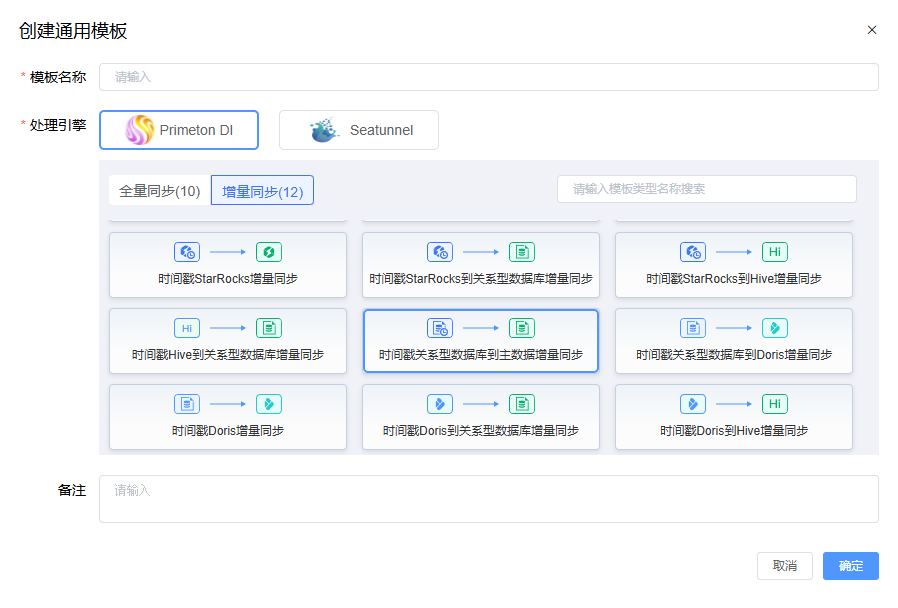The image size is (898, 608).
Task: Click the green target icon on 时间戳StarRocks增量同步 card
Action: point(267,252)
